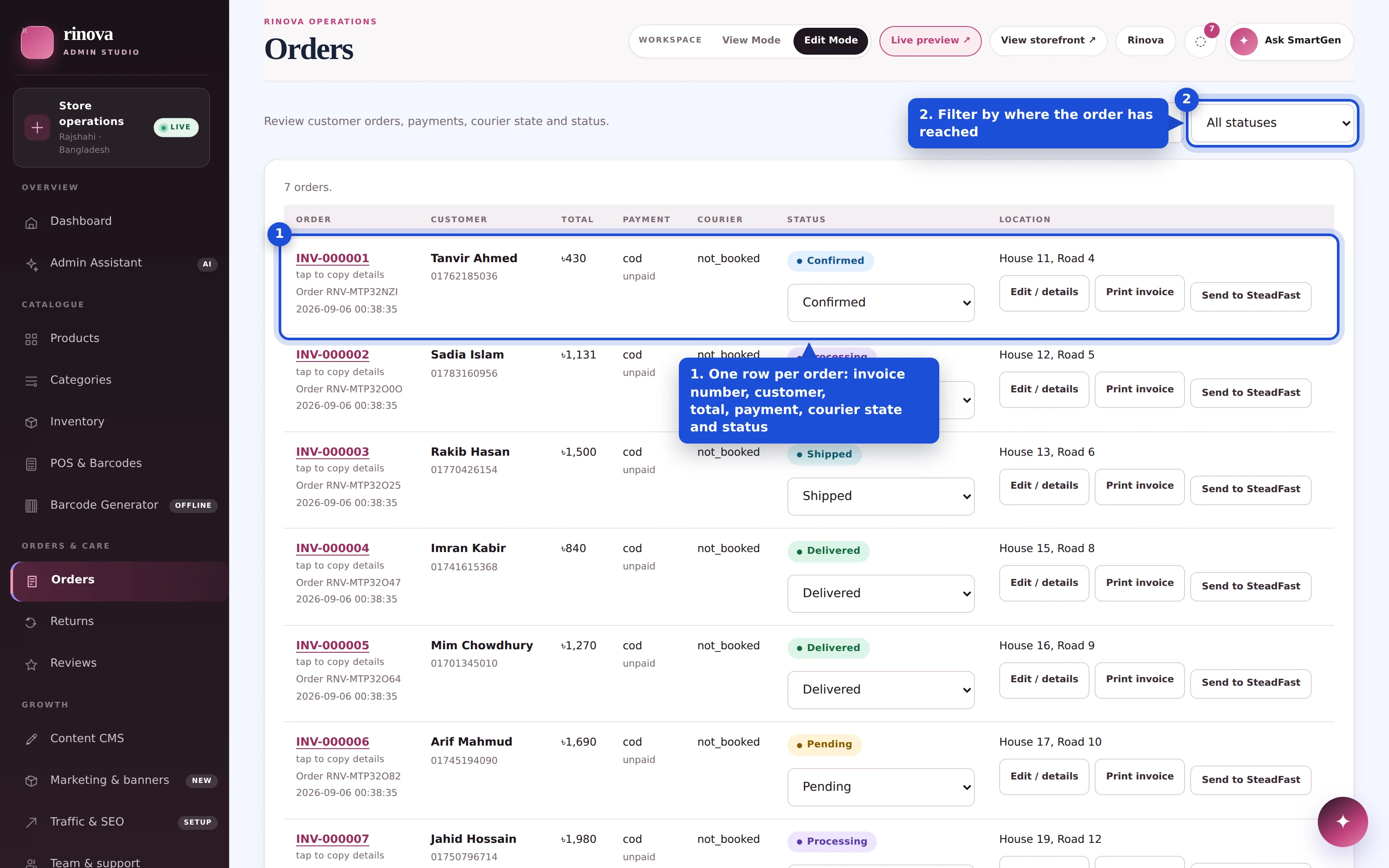This screenshot has width=1389, height=868.
Task: Click the Store operations LIVE badge
Action: click(x=176, y=128)
